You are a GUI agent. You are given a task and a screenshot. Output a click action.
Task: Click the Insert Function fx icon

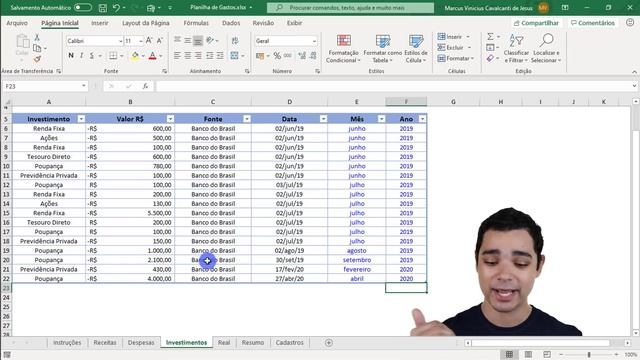click(x=145, y=86)
